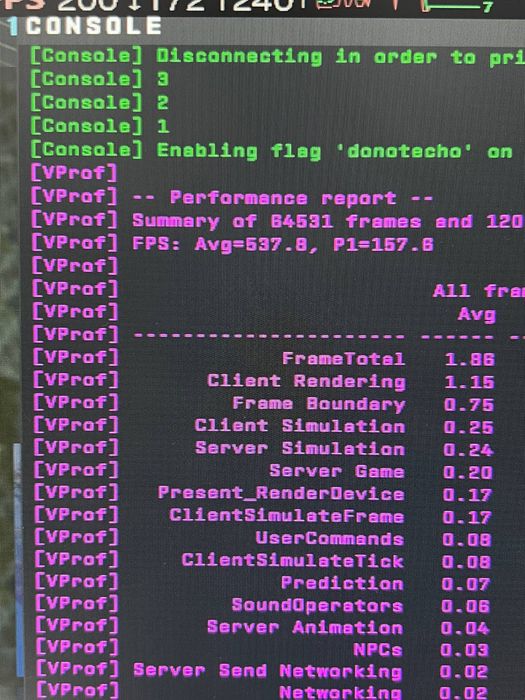Click the orange graph icon at top
Viewport: 525px width, 700px height.
point(345,4)
